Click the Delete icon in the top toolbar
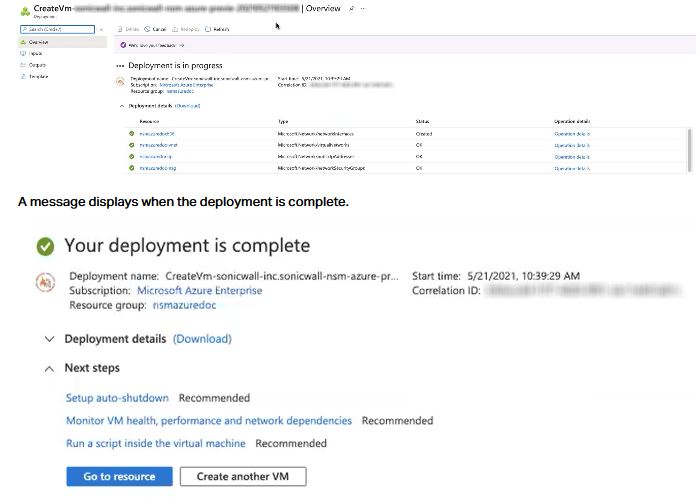 [x=120, y=29]
